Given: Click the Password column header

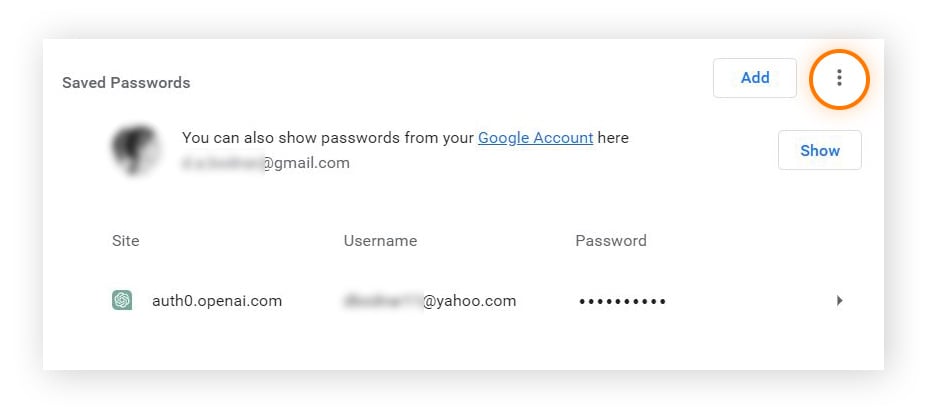Looking at the screenshot, I should (x=611, y=241).
